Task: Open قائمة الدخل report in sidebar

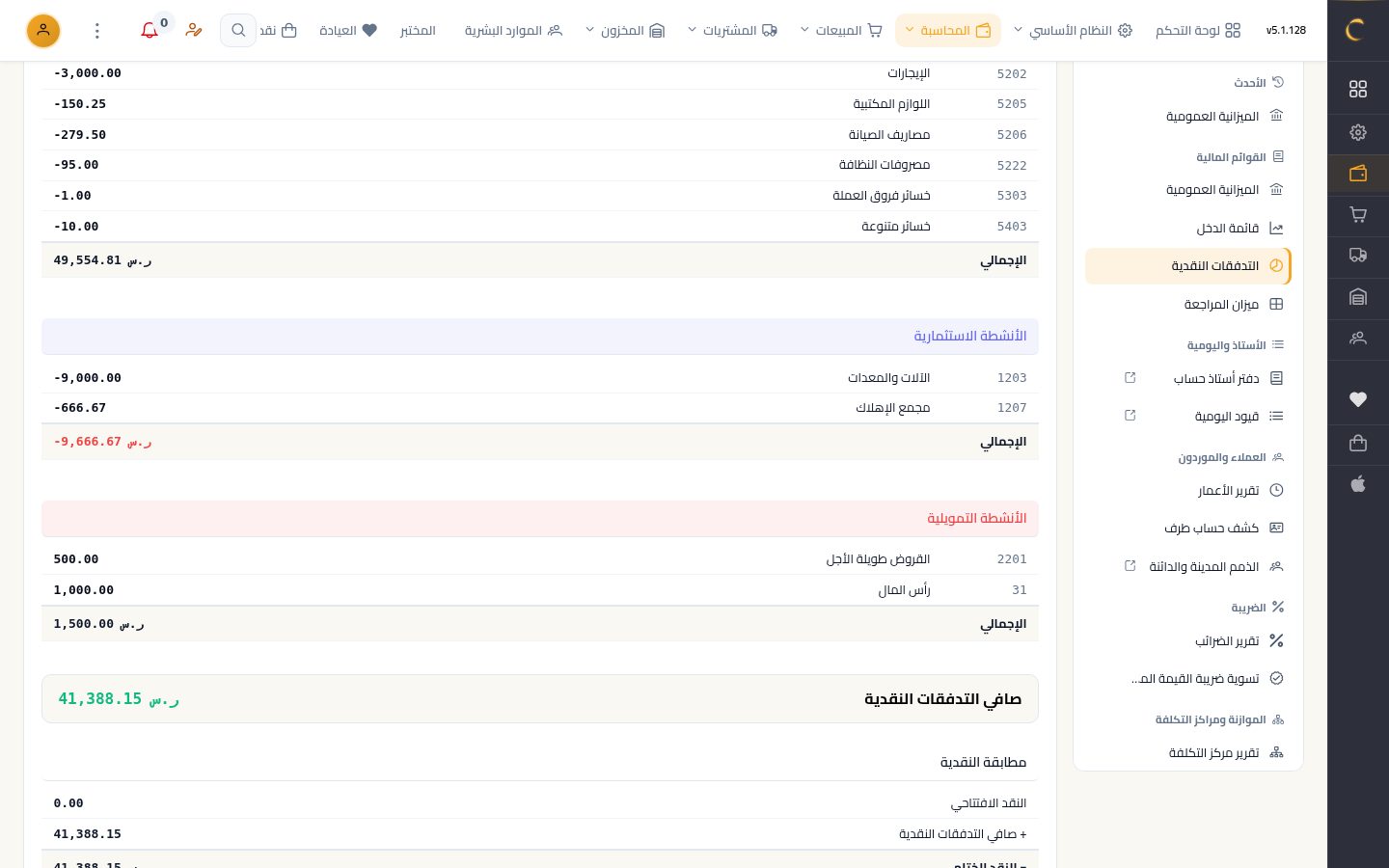Action: tap(1188, 229)
